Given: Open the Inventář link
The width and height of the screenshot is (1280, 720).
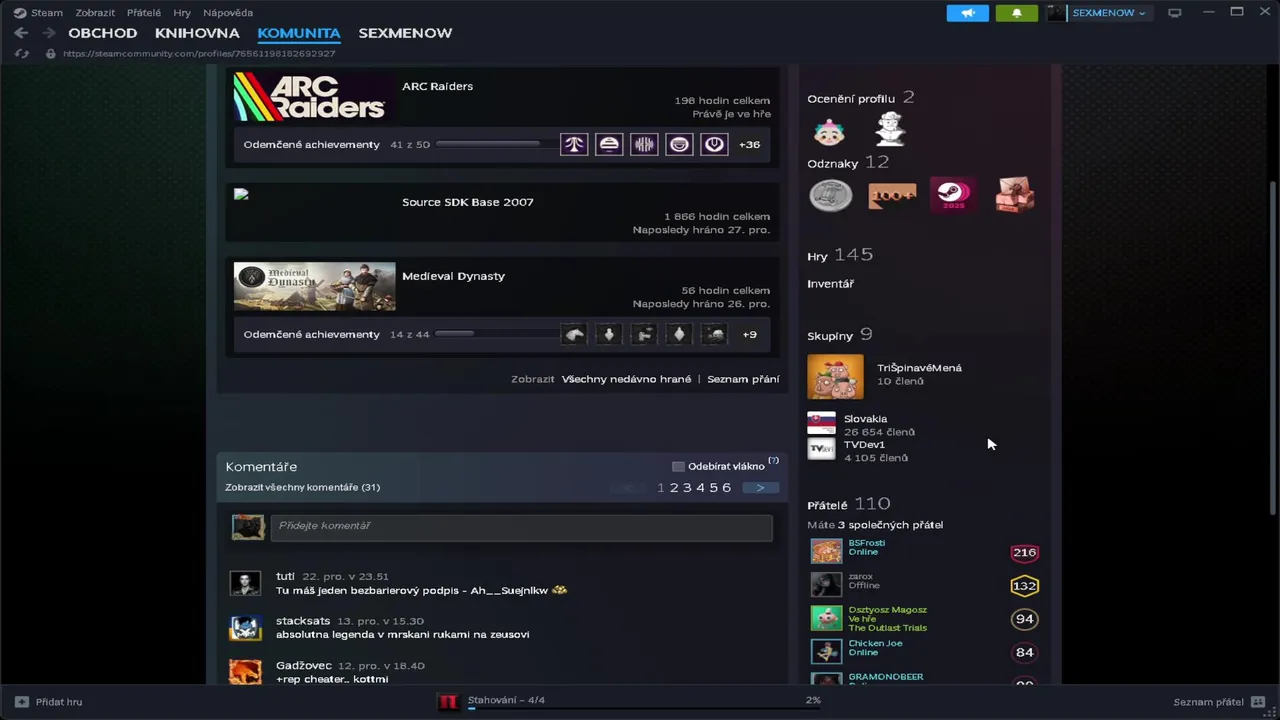Looking at the screenshot, I should tap(830, 284).
